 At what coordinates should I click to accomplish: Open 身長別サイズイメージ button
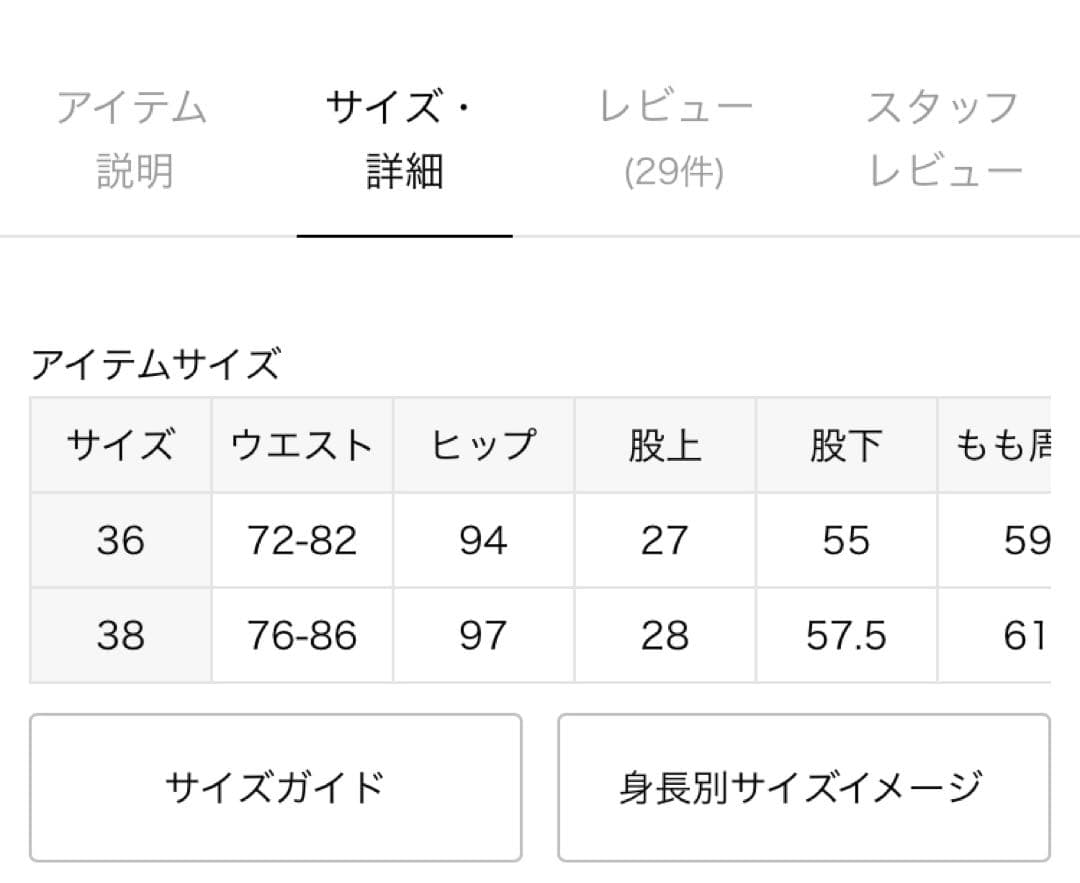click(x=803, y=788)
